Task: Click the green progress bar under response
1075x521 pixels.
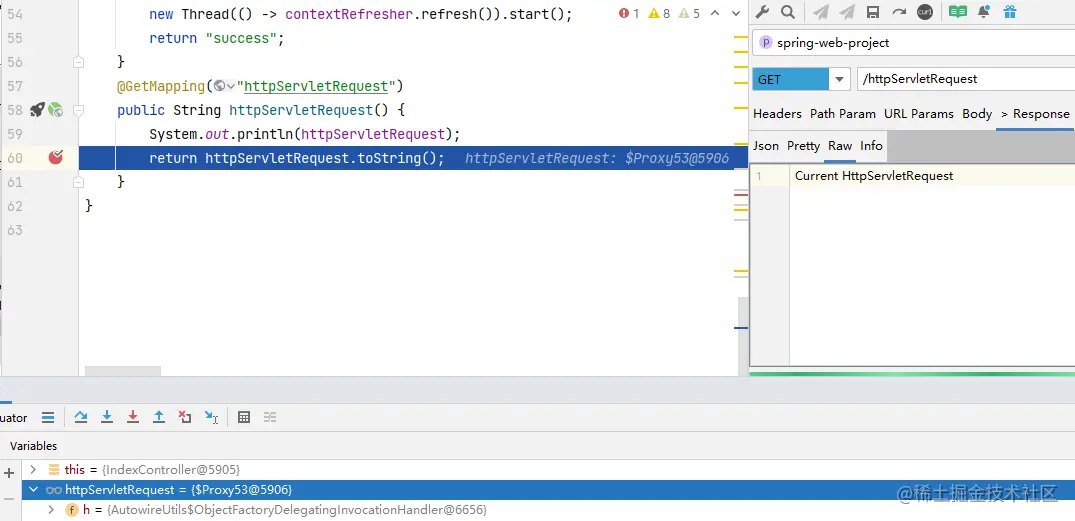Action: [912, 374]
